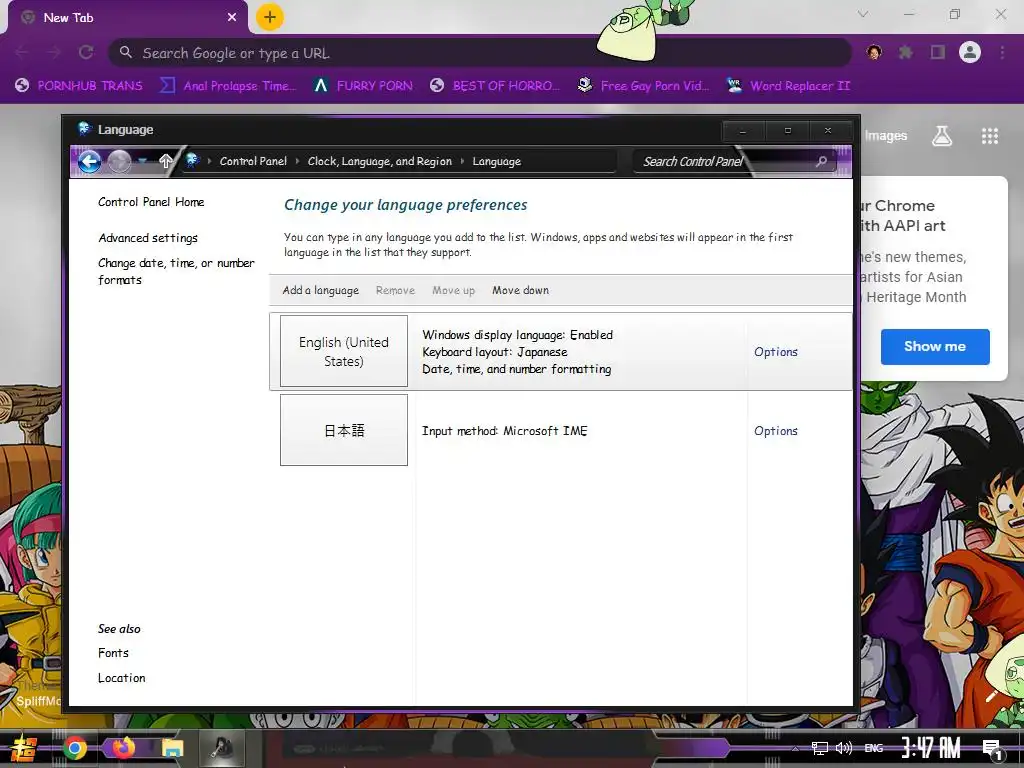
Task: Click the Chrome address bar search field
Action: tap(480, 52)
